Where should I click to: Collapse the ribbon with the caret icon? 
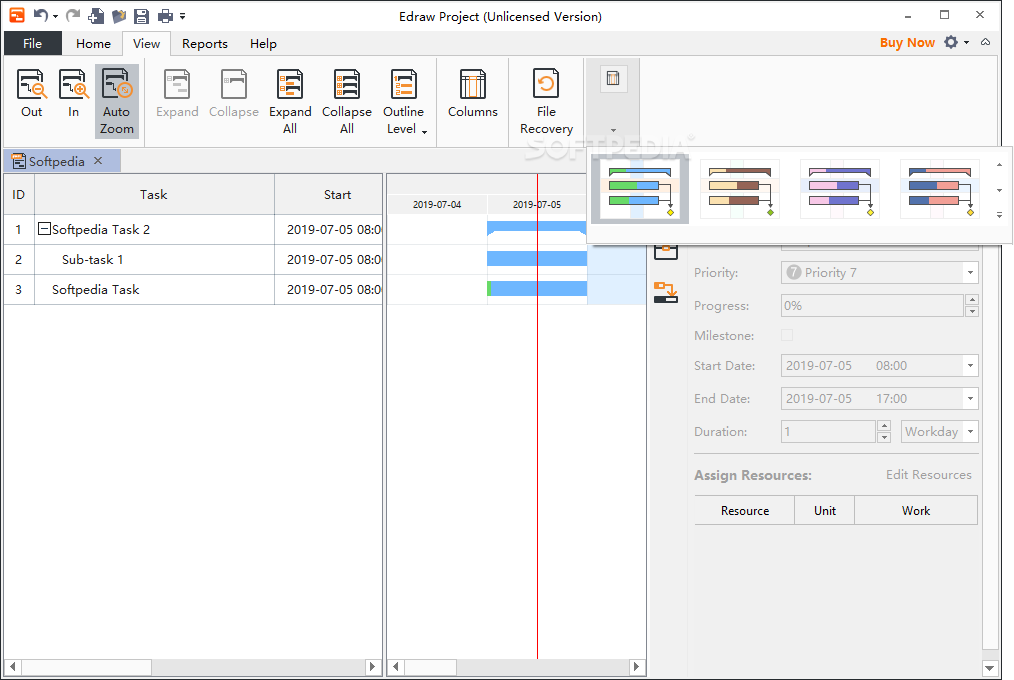click(x=985, y=42)
